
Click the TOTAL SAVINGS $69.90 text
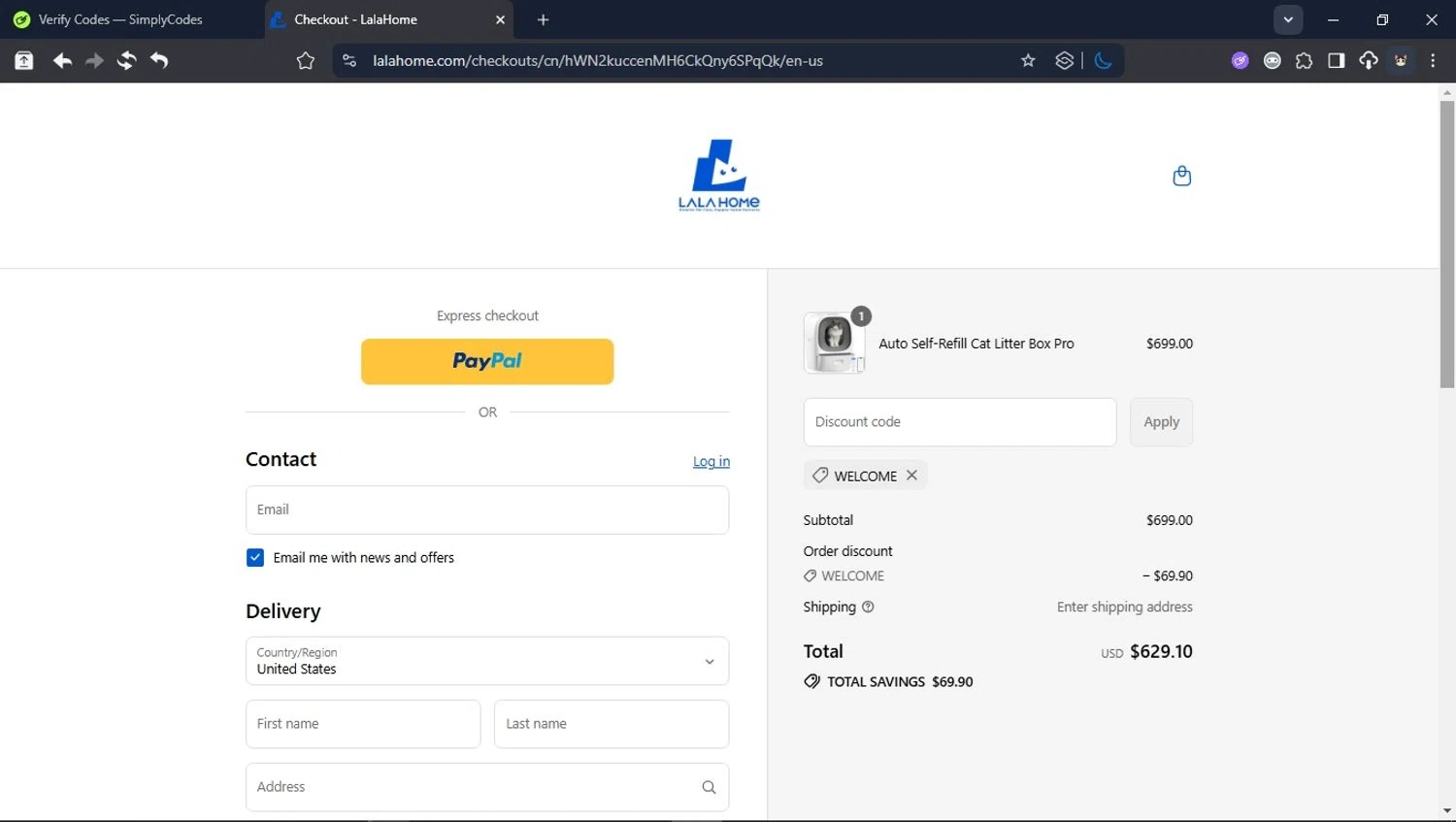(x=900, y=681)
